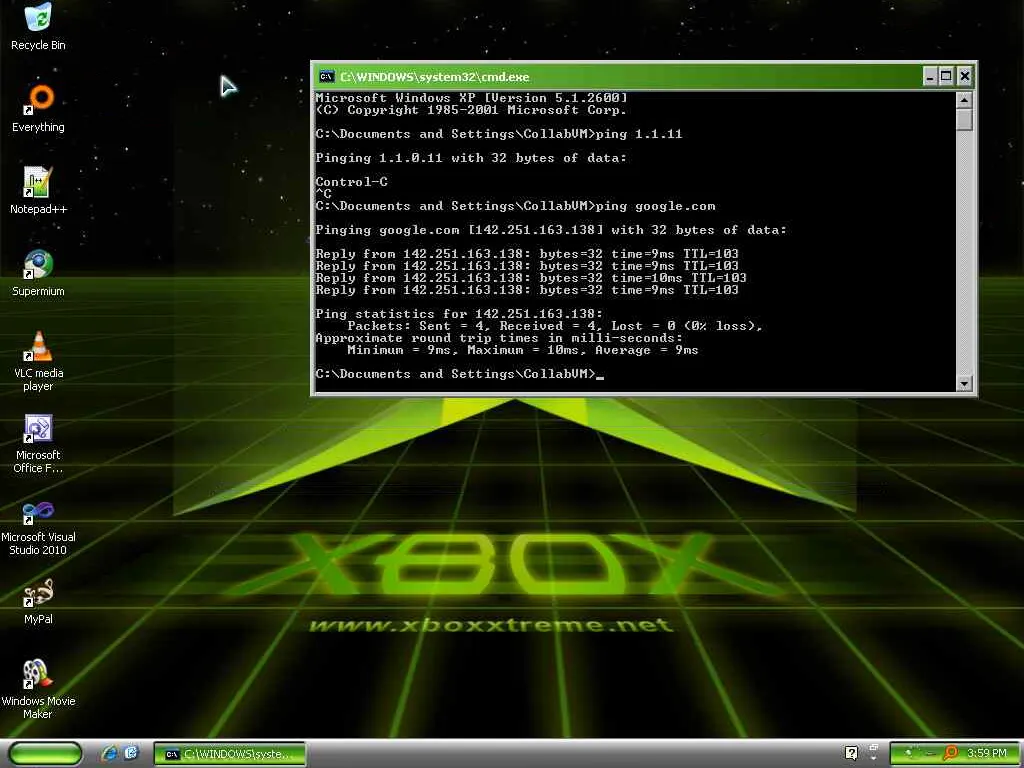Launch Internet Explorer from quick launch
The height and width of the screenshot is (768, 1024).
tap(109, 754)
